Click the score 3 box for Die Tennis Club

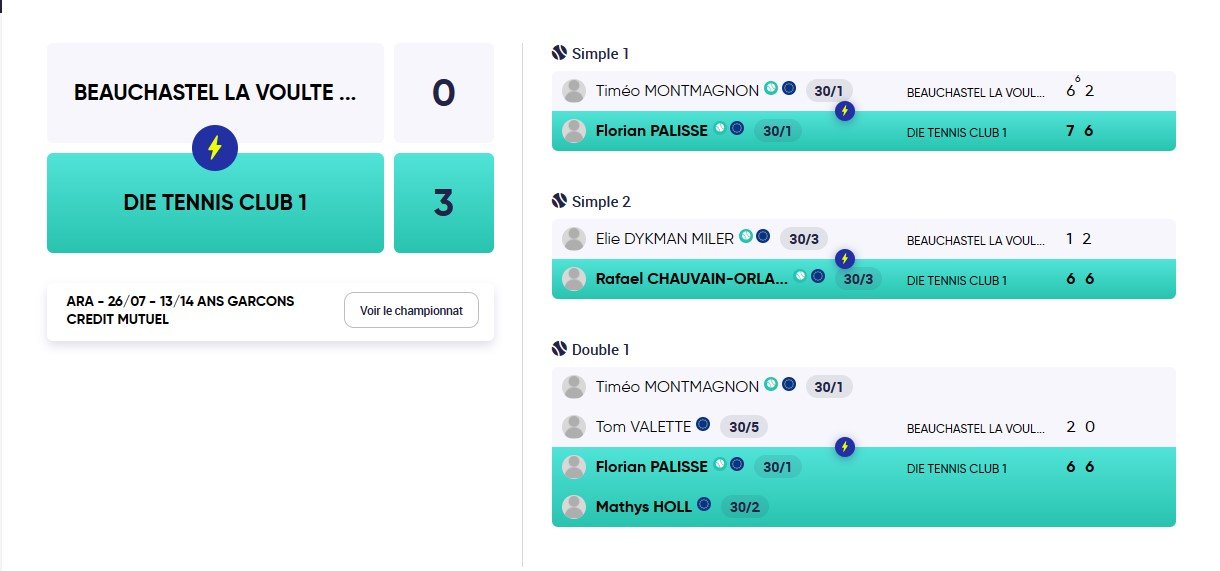coord(444,203)
